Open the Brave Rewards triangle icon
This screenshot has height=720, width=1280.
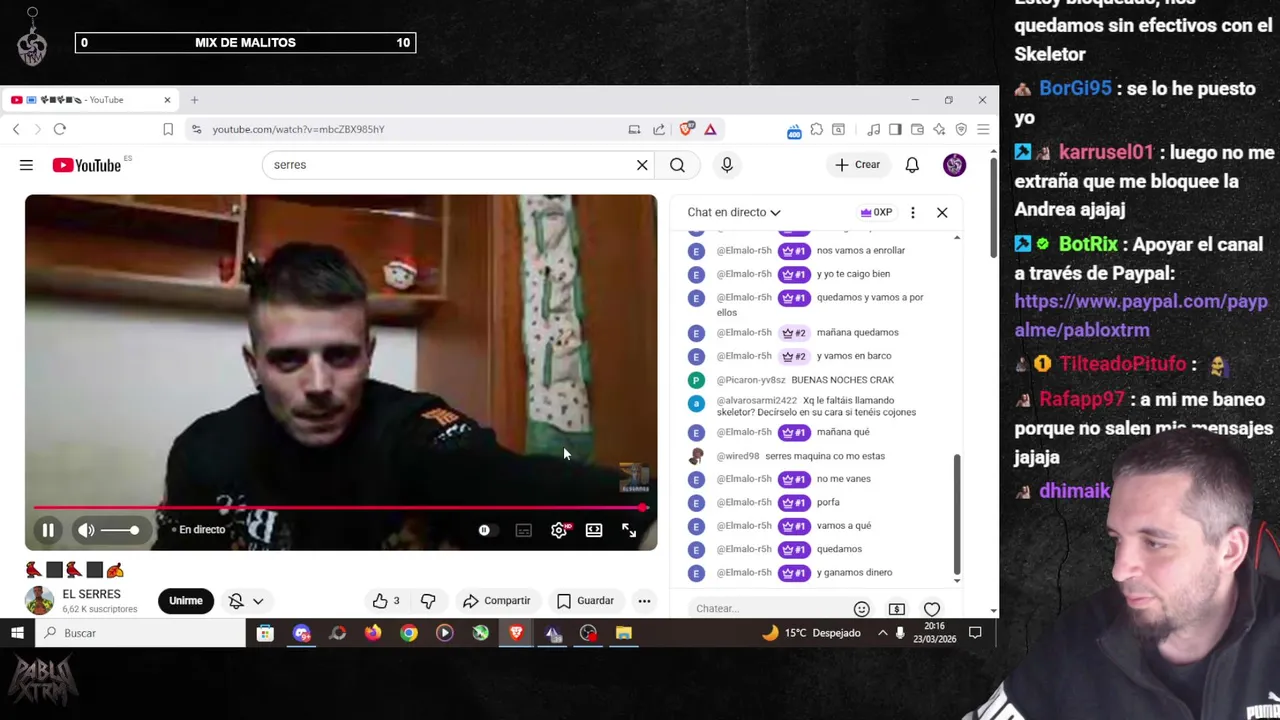click(x=710, y=129)
